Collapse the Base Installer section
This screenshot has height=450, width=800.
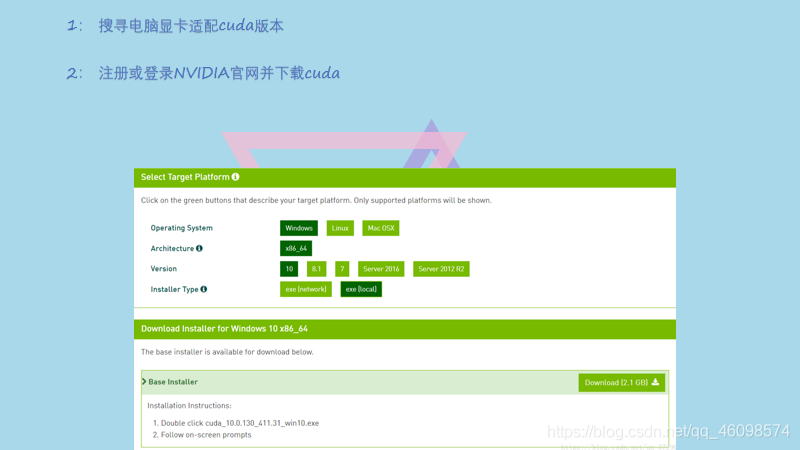[144, 382]
